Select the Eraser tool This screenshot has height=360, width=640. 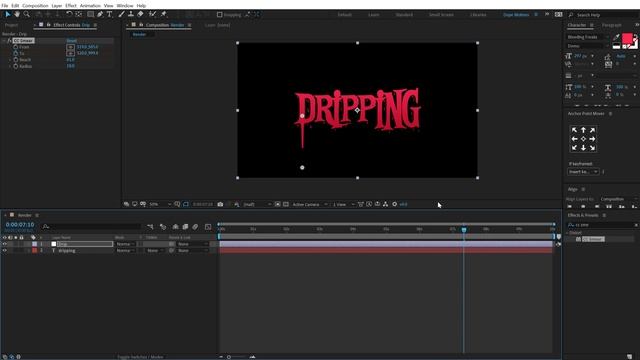(140, 14)
